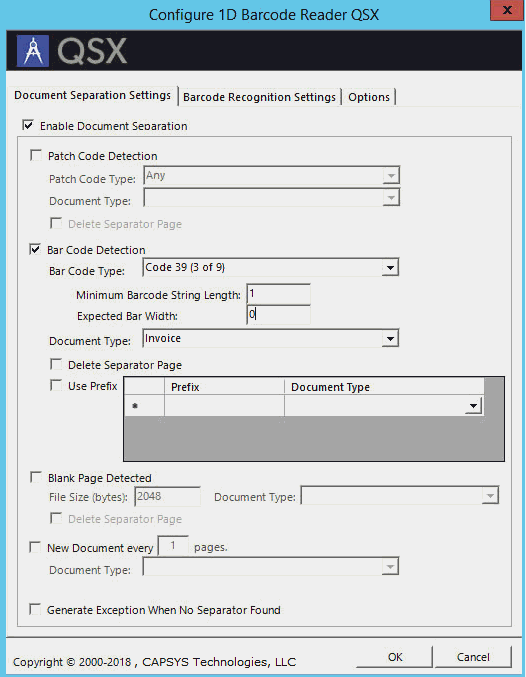Open the Bar Code Type dropdown
This screenshot has height=677, width=526.
390,268
